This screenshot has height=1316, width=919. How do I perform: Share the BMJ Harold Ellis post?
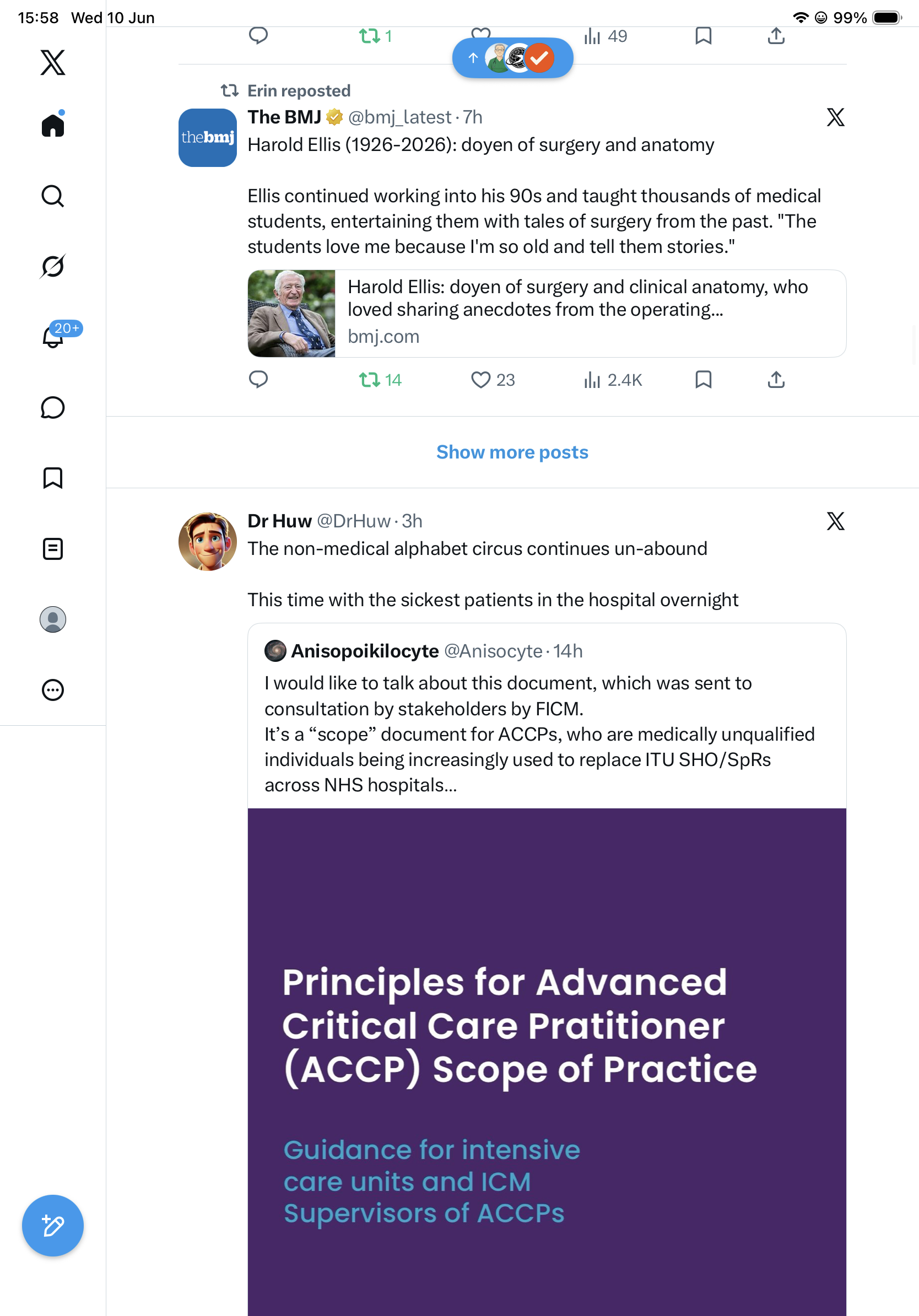[776, 380]
